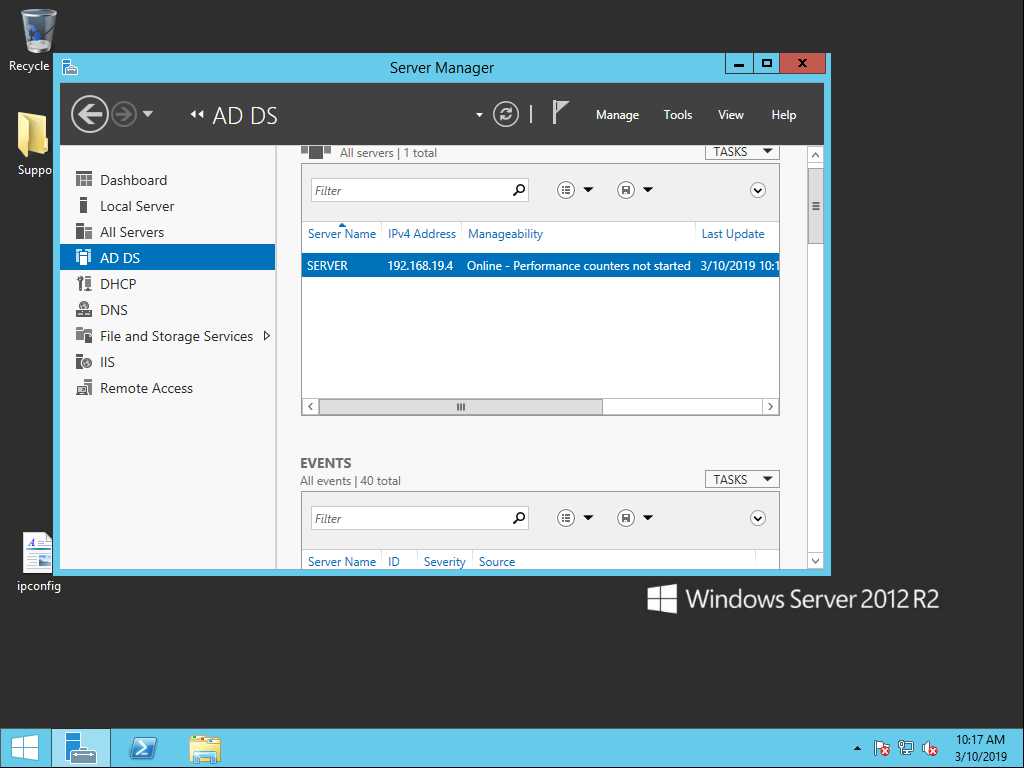This screenshot has width=1024, height=768.
Task: Expand the servers panel using the chevron circle
Action: [758, 190]
